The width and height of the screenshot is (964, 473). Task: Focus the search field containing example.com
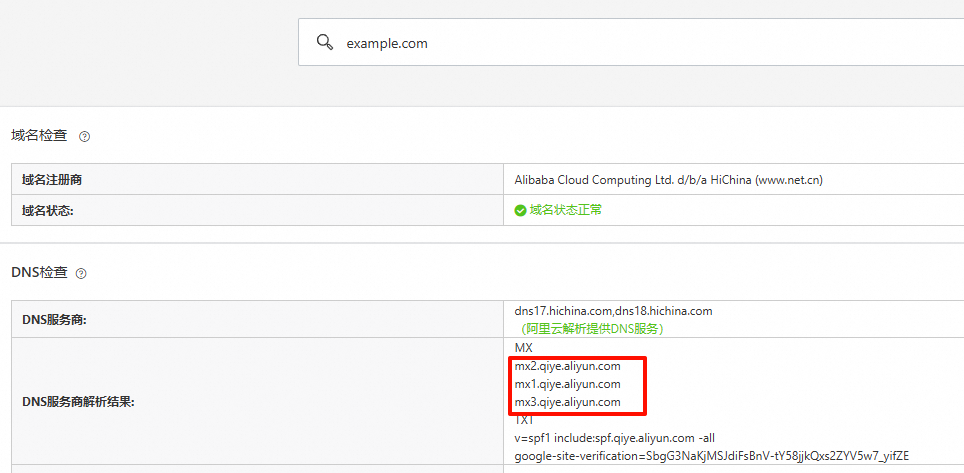tap(600, 43)
